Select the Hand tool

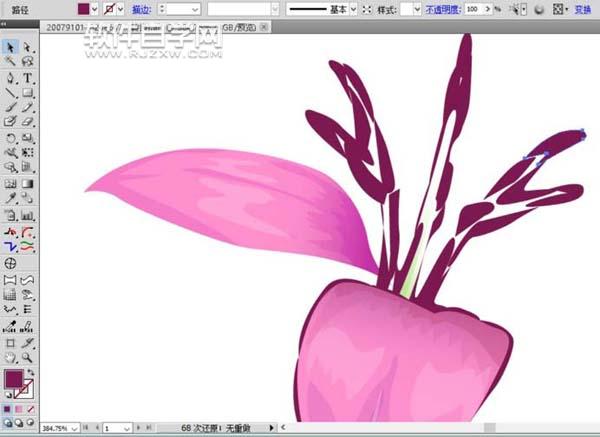11,356
